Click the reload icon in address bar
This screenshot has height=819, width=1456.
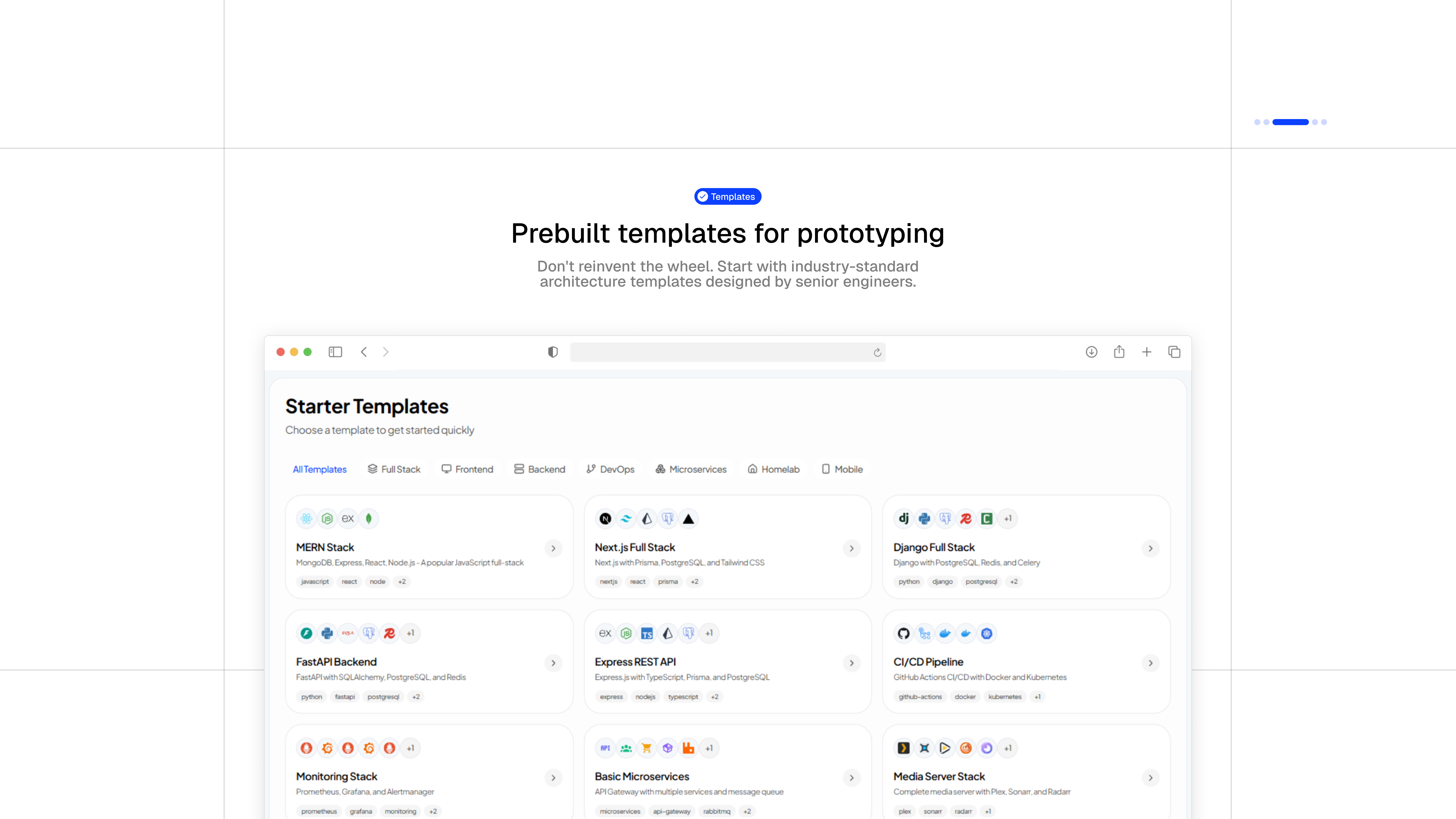(x=877, y=352)
